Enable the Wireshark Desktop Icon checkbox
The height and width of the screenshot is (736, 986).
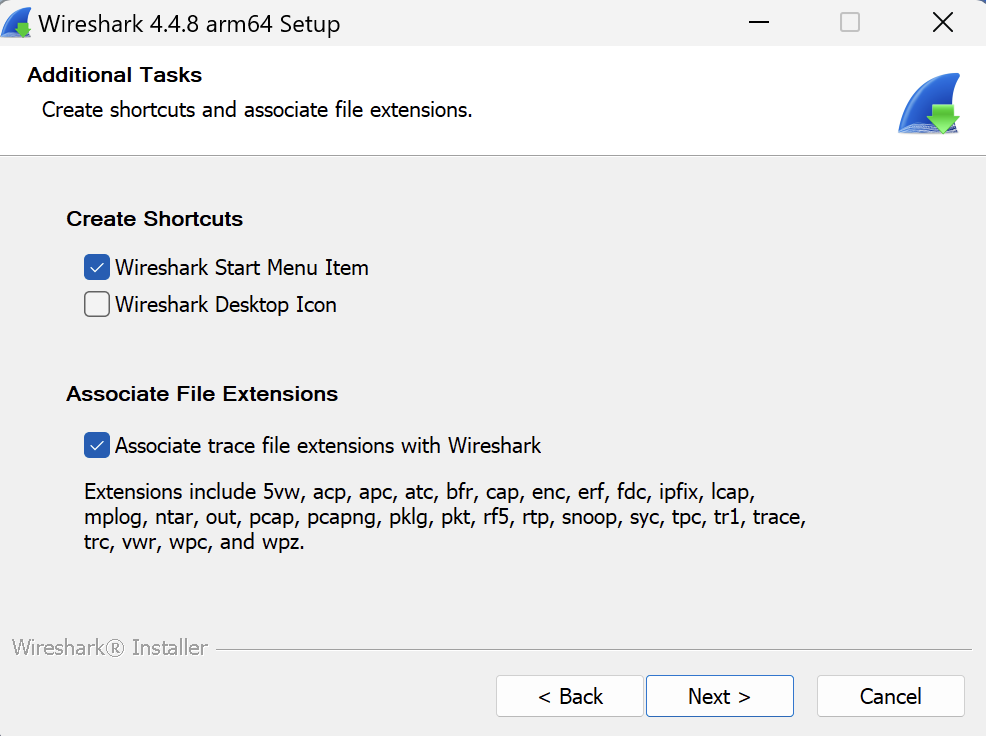[97, 305]
